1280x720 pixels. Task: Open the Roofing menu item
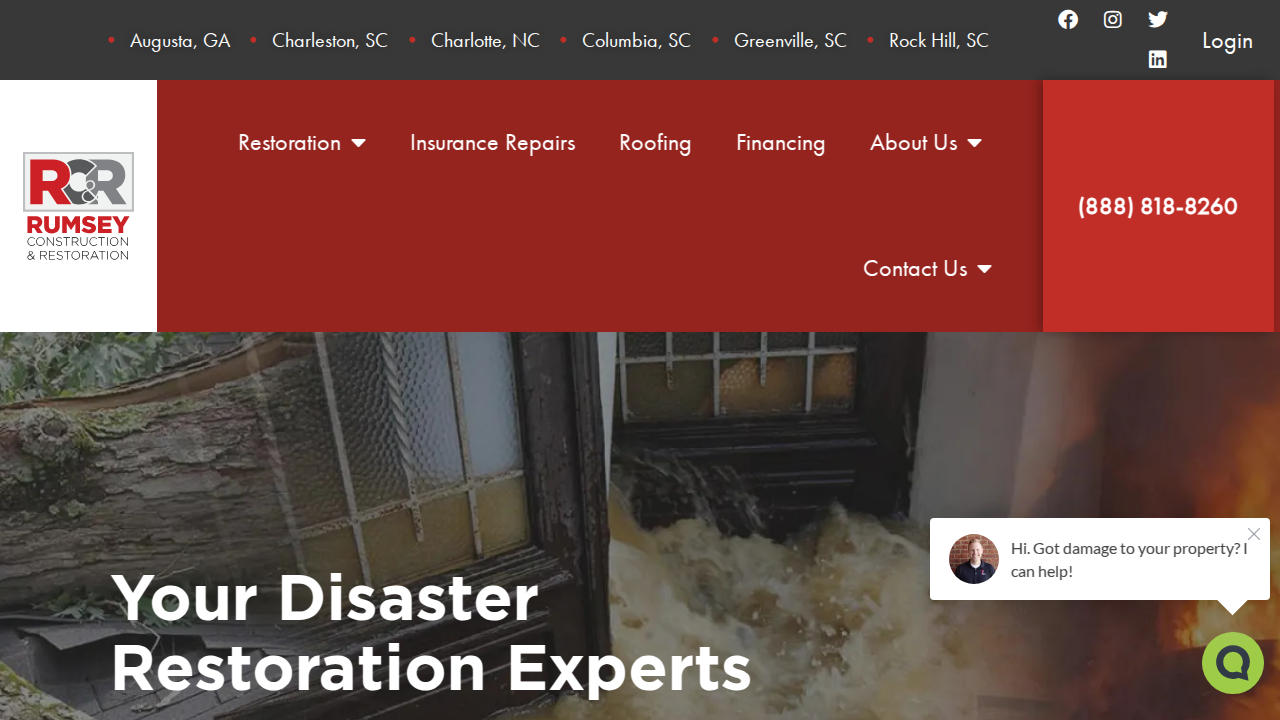[655, 143]
